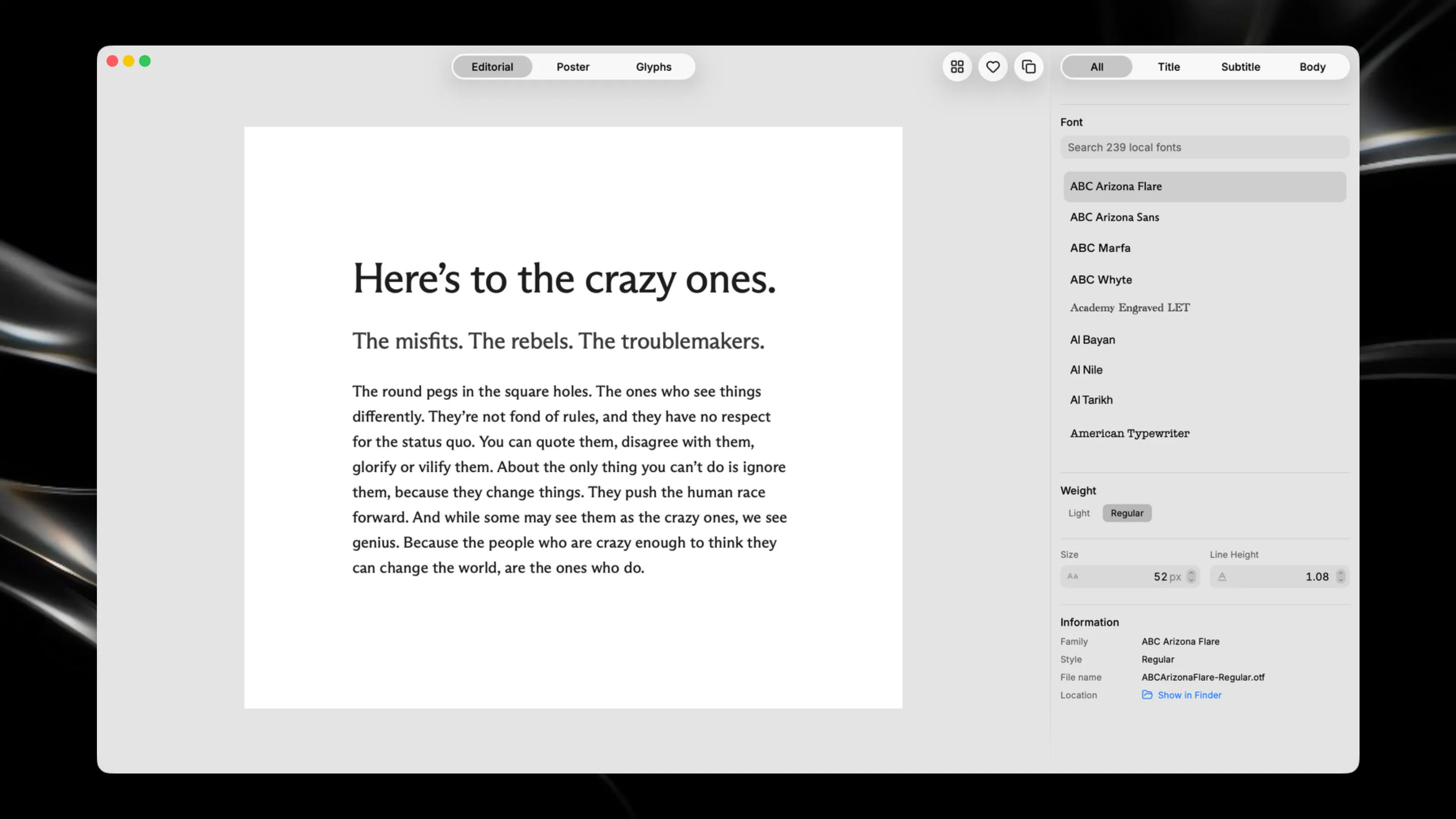Click the AA icon in Size field
This screenshot has height=819, width=1456.
(1072, 576)
